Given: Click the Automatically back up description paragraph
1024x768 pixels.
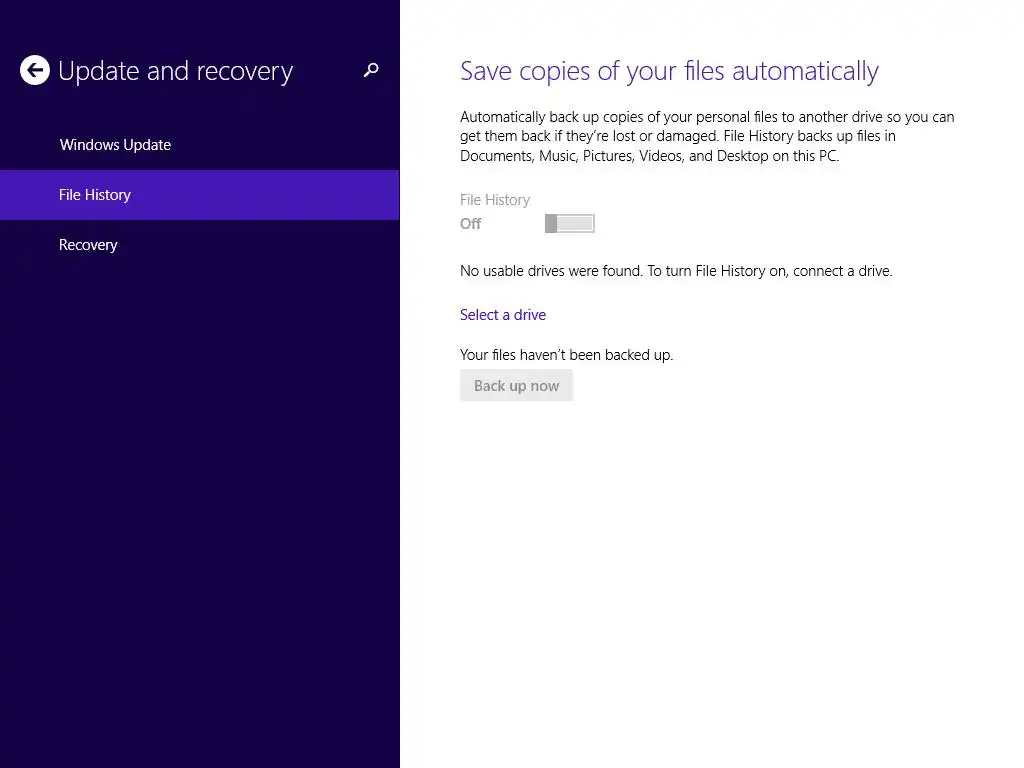Looking at the screenshot, I should coord(707,136).
